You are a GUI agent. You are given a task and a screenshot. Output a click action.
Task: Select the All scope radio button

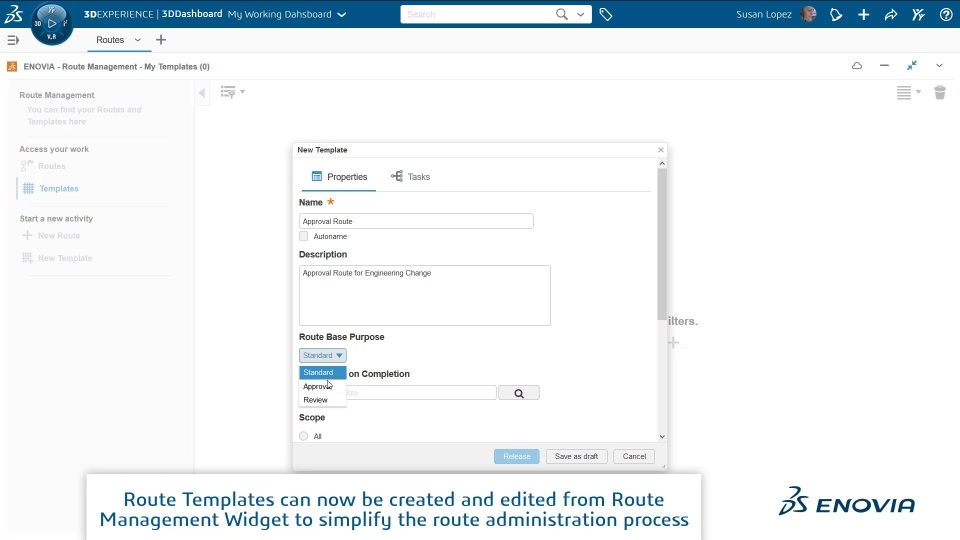tap(304, 437)
